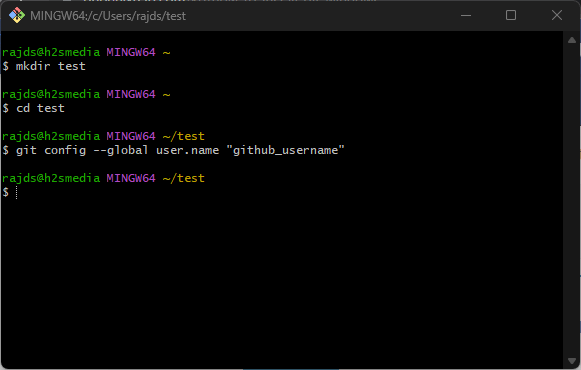Close the MINGW64 terminal window
581x370 pixels.
tap(557, 16)
